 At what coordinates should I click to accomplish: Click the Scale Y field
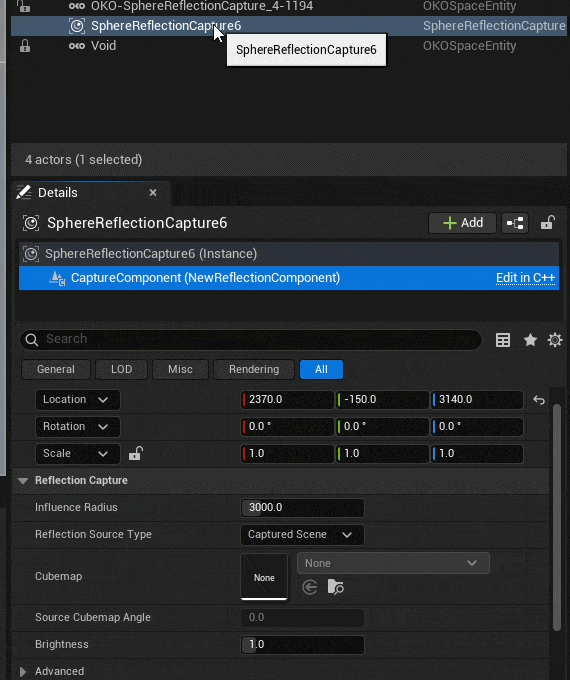coord(383,453)
